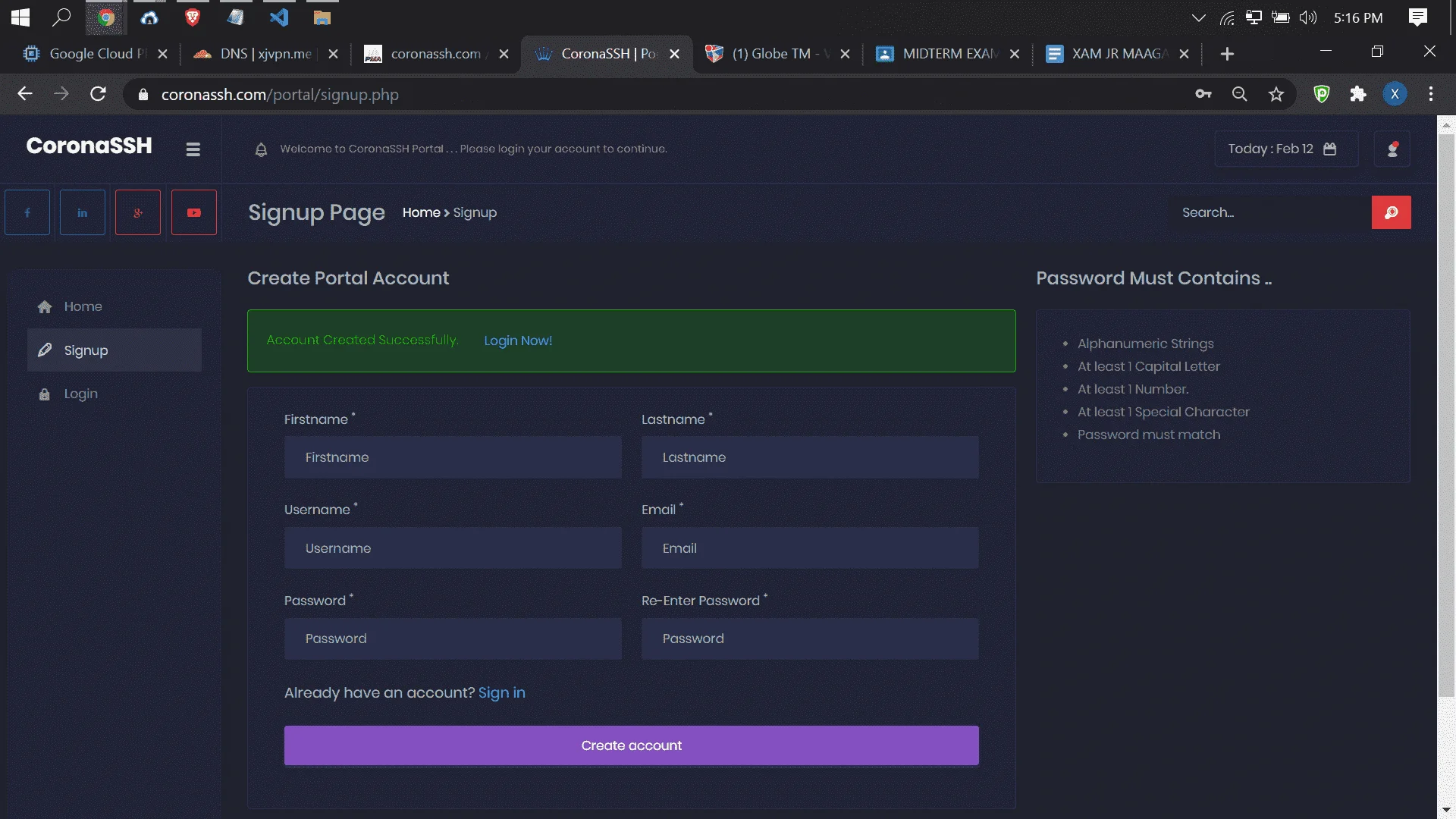Click the Sign in link
Viewport: 1456px width, 819px height.
(501, 693)
